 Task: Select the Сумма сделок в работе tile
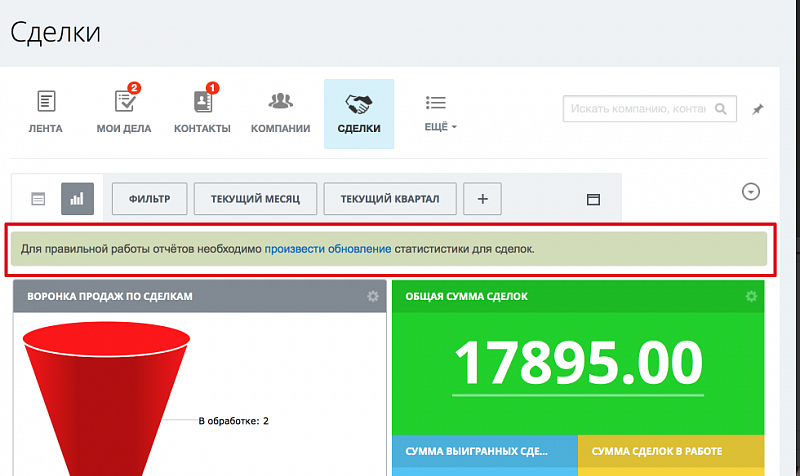(x=671, y=455)
